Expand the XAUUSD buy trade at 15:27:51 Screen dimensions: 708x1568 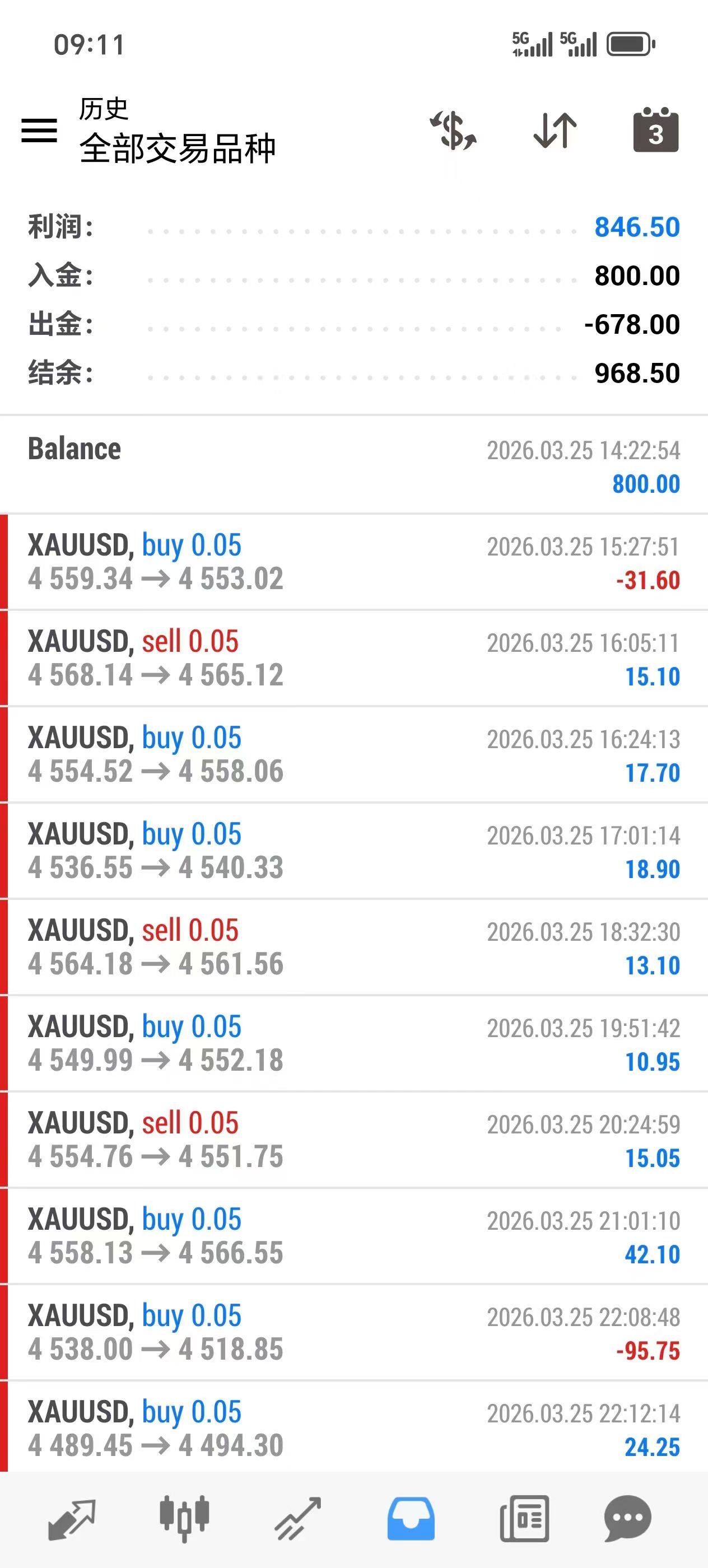353,562
